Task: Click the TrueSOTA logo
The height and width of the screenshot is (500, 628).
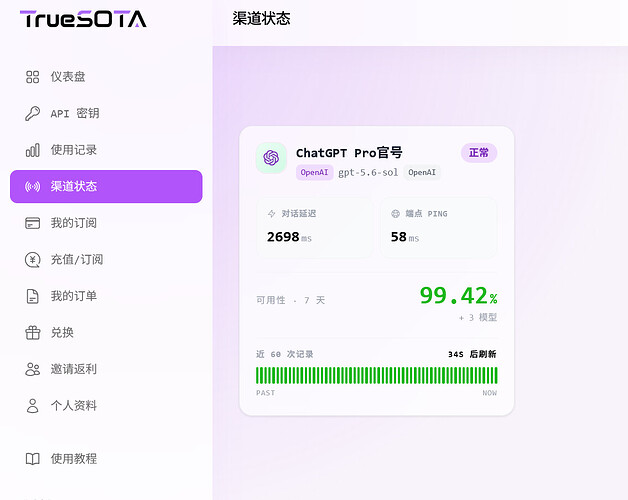Action: coord(83,19)
